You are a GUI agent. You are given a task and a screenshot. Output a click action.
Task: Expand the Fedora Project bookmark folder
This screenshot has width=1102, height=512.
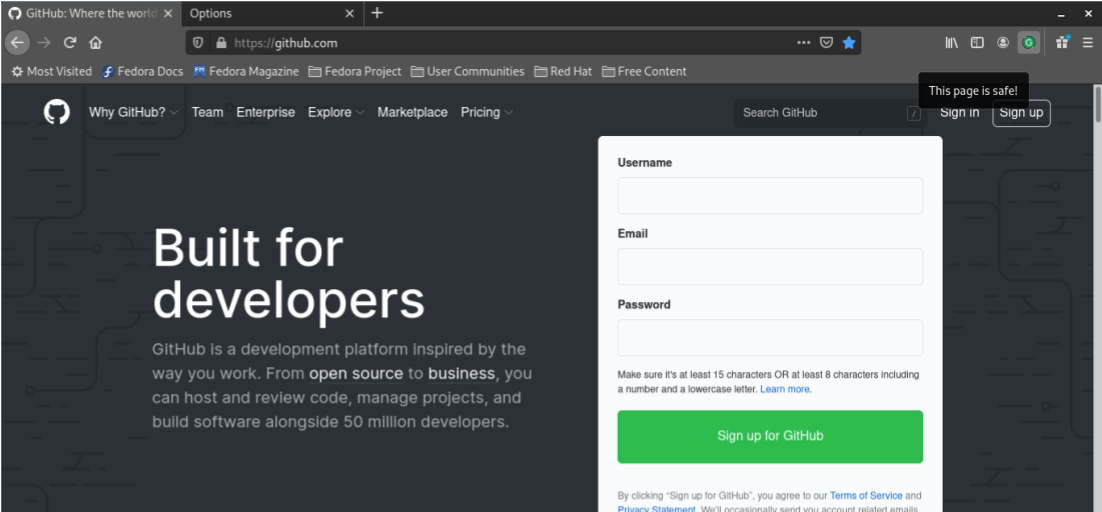(x=355, y=71)
